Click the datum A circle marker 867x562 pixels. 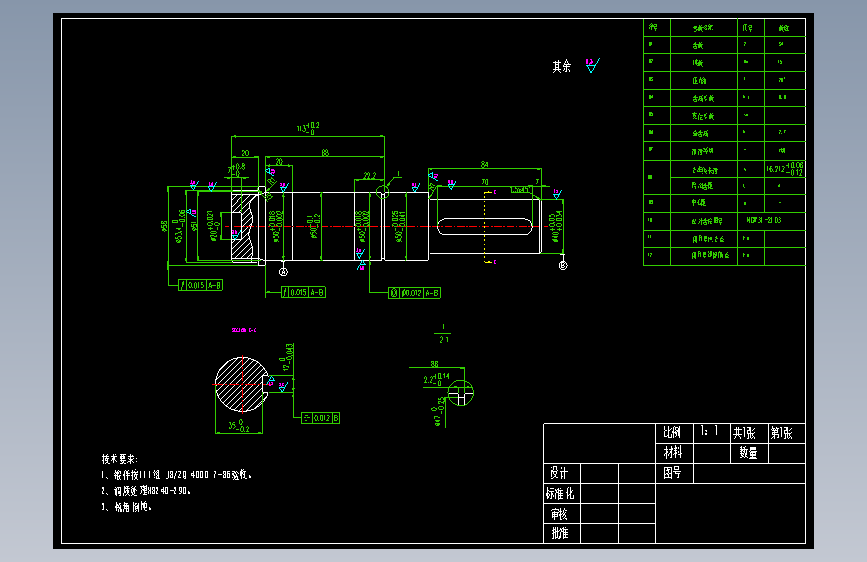283,272
